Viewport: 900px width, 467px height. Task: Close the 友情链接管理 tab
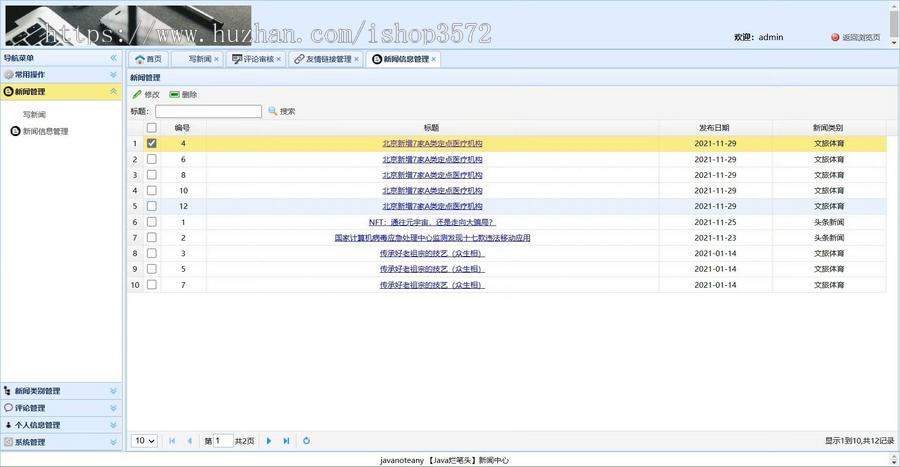[356, 59]
